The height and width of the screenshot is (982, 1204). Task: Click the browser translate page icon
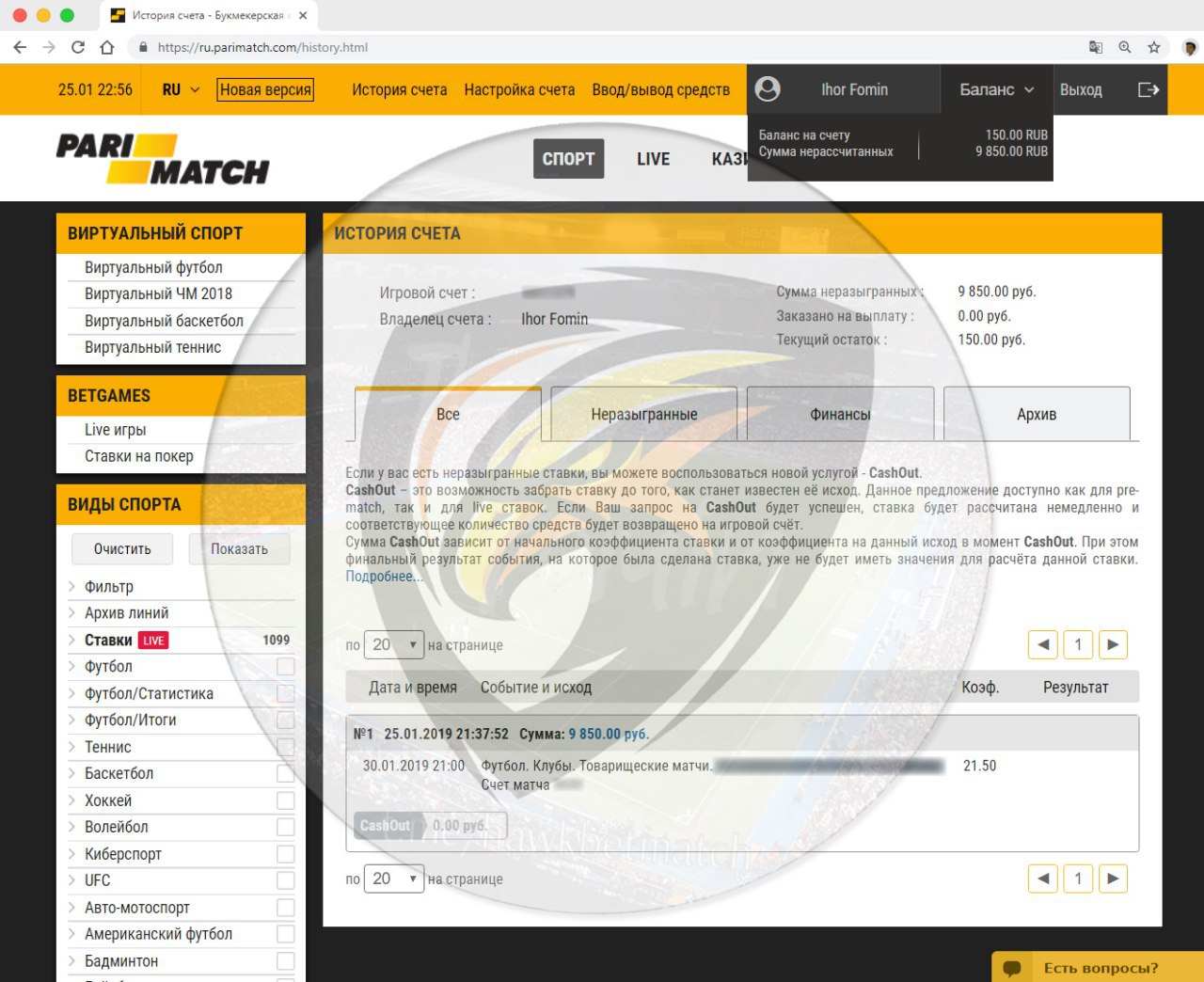click(x=1096, y=47)
